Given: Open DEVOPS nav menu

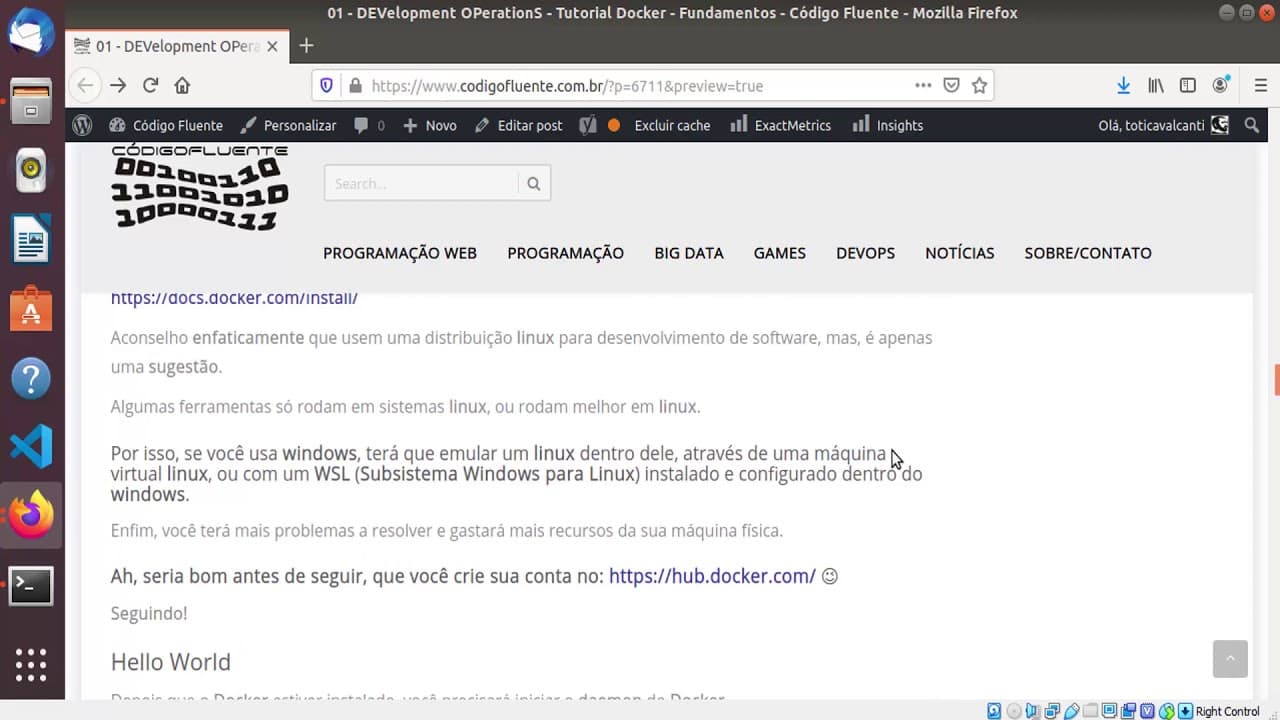Looking at the screenshot, I should coord(865,253).
